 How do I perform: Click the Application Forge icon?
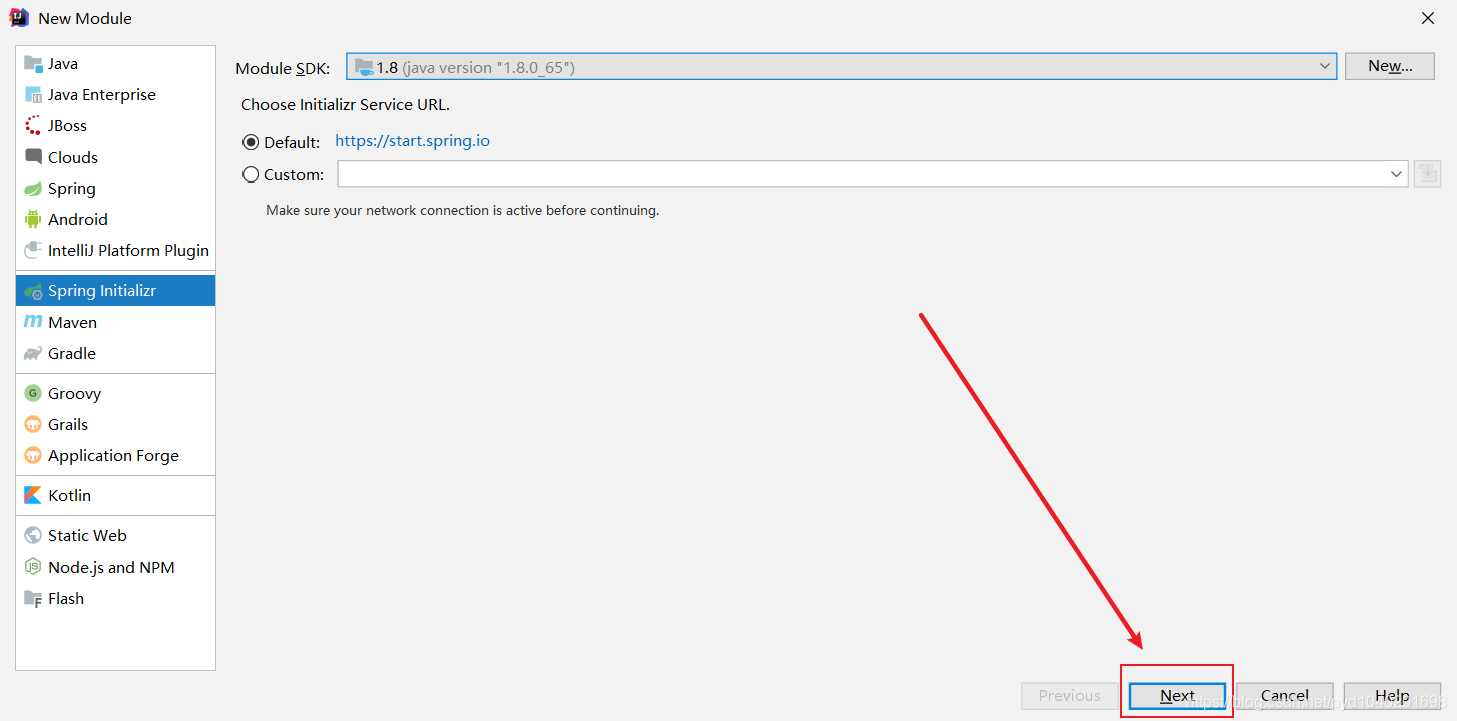click(x=33, y=456)
